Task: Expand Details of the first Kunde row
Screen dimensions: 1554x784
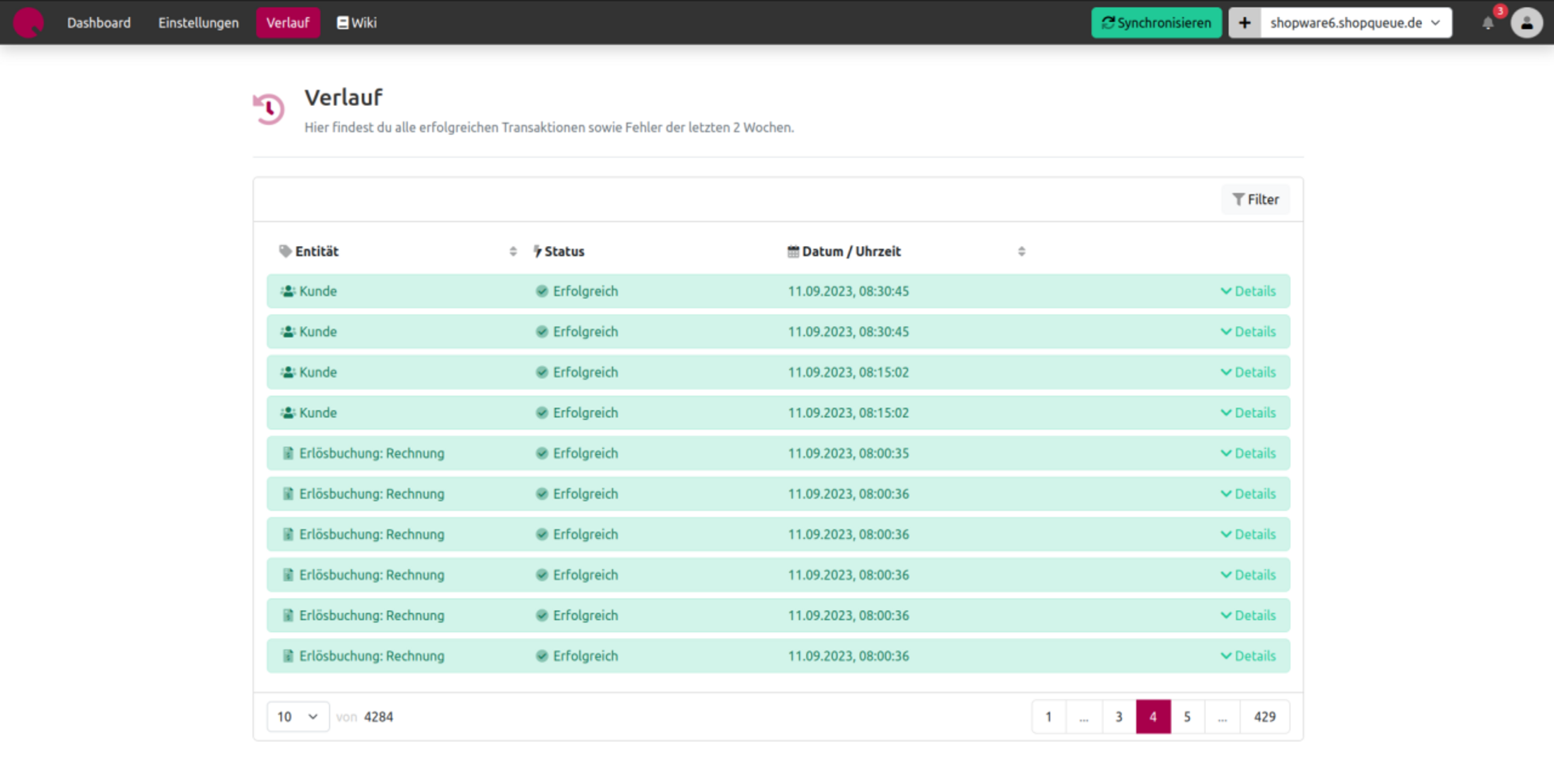Action: (1248, 291)
